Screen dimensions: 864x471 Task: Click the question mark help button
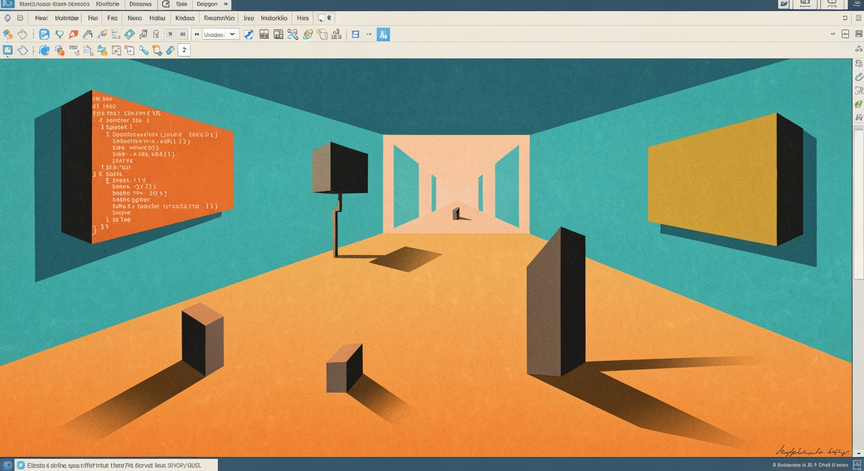184,50
